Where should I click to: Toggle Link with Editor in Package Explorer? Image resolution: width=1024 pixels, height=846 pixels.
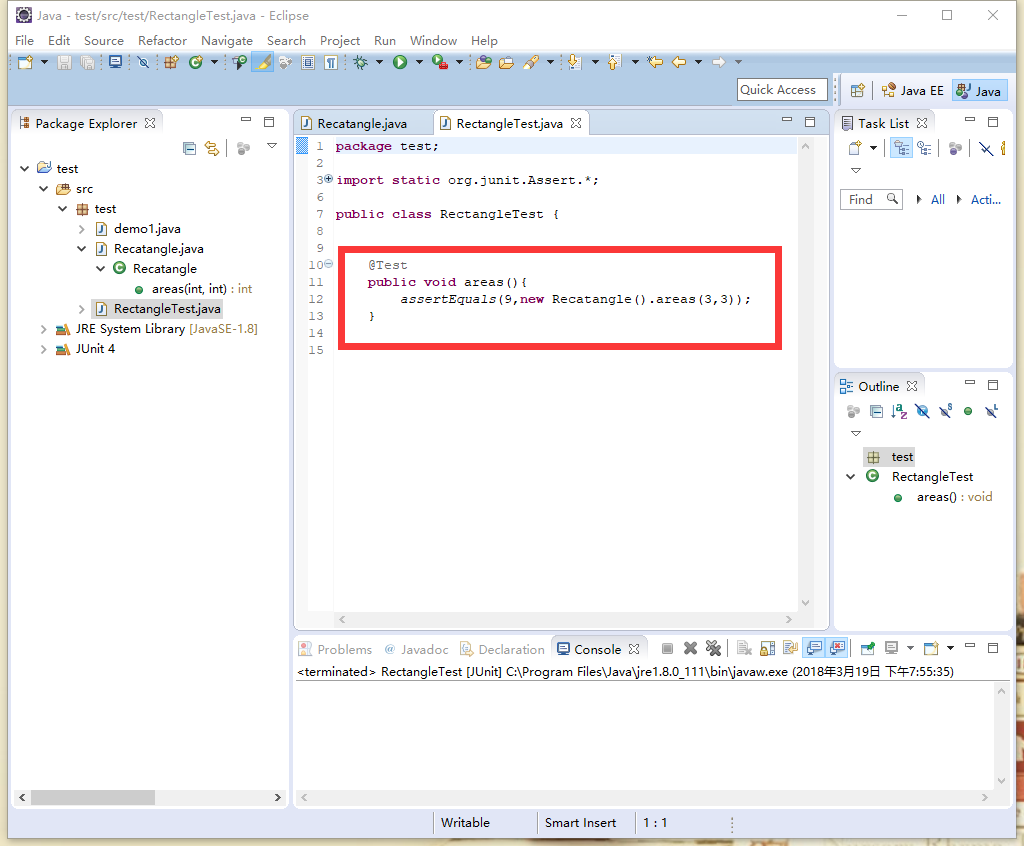(x=212, y=149)
